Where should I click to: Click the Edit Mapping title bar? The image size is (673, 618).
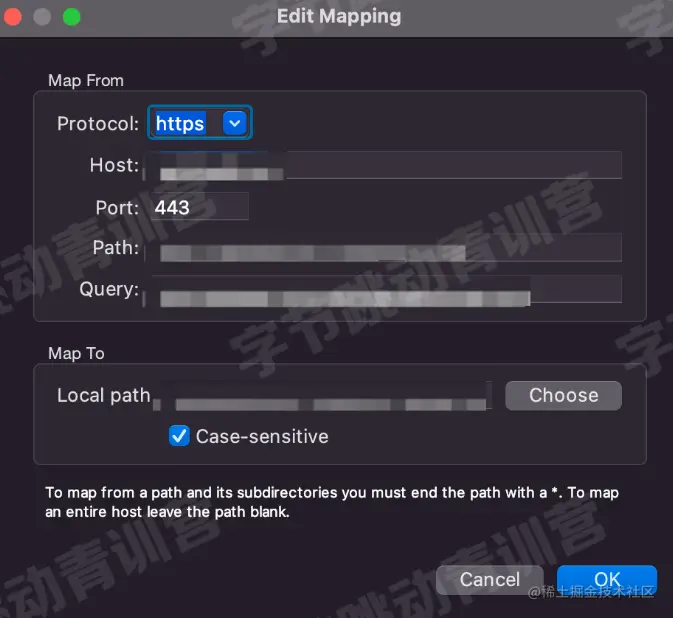pos(339,17)
